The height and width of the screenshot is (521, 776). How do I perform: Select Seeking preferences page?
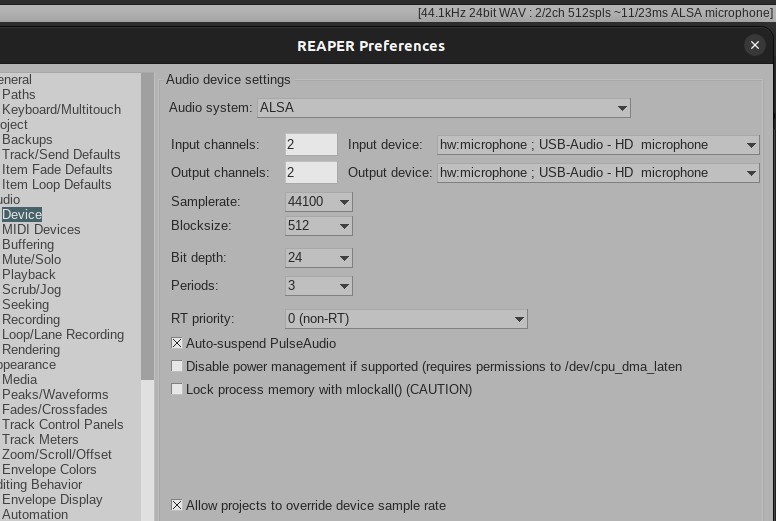25,304
